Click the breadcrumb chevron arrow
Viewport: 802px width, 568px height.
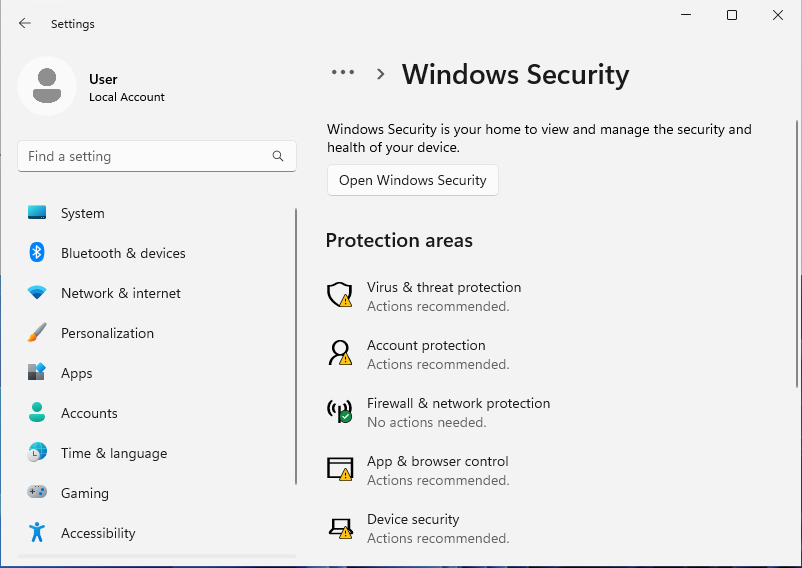tap(380, 74)
